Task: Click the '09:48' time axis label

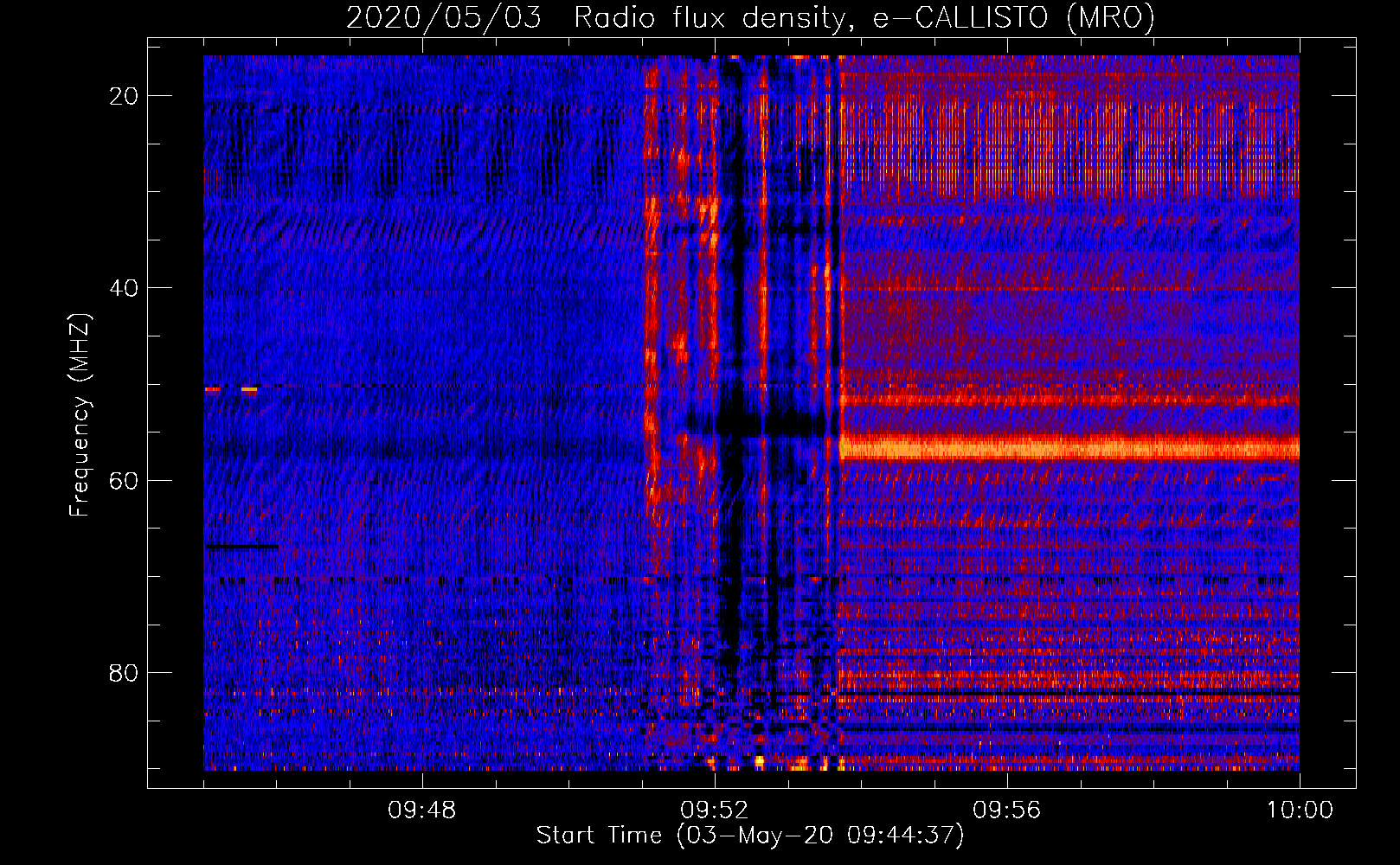Action: [x=421, y=811]
